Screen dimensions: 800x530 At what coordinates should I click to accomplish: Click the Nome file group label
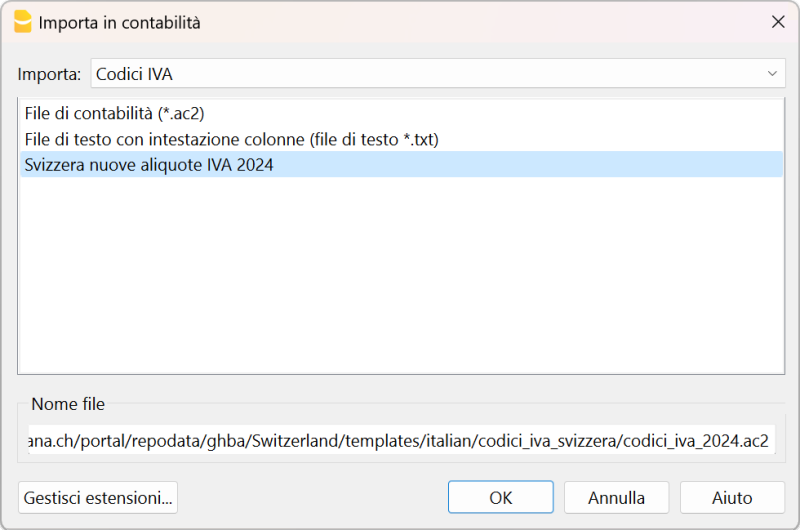[68, 404]
